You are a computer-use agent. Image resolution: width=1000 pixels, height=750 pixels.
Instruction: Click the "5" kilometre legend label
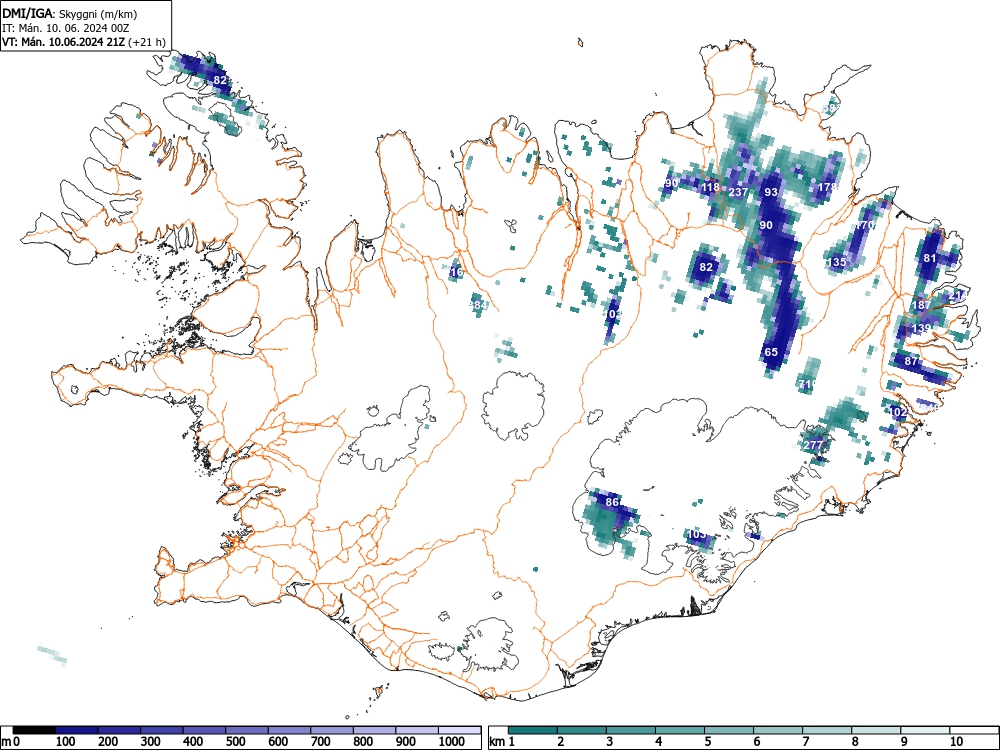(x=707, y=742)
